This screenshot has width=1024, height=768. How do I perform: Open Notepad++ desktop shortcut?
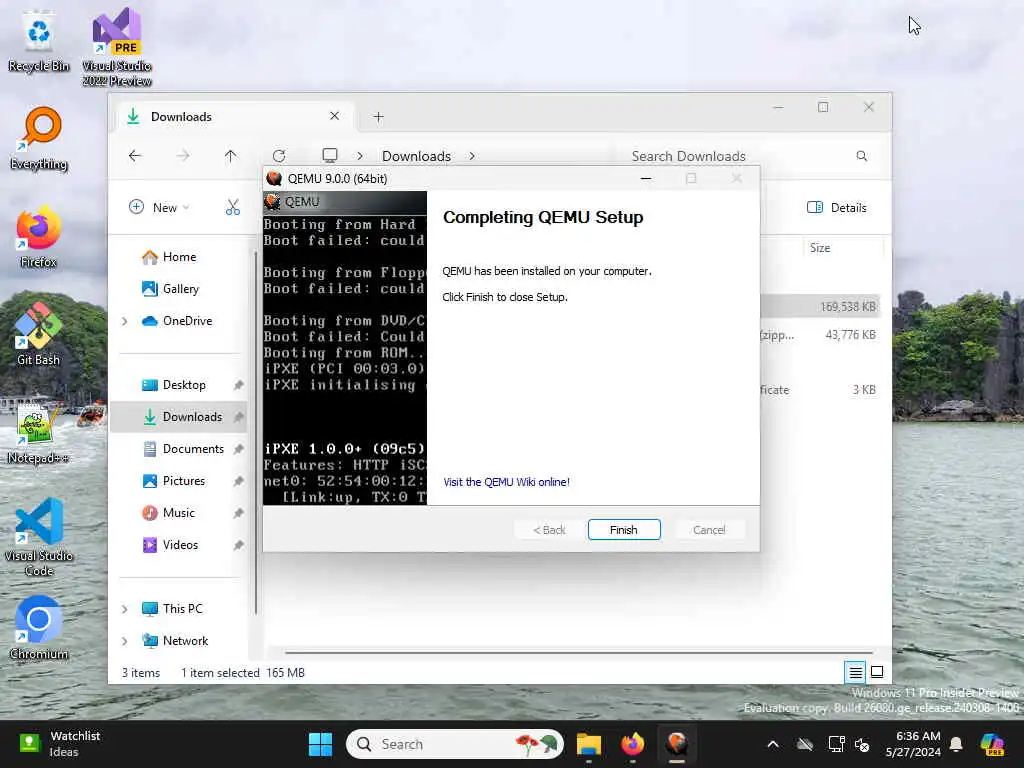39,432
